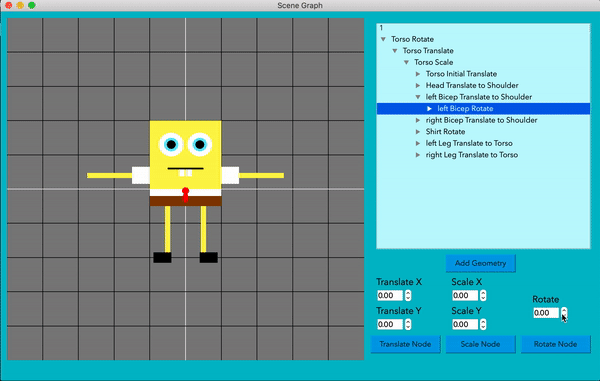Click the Scale Node button
The height and width of the screenshot is (381, 600).
[x=480, y=344]
